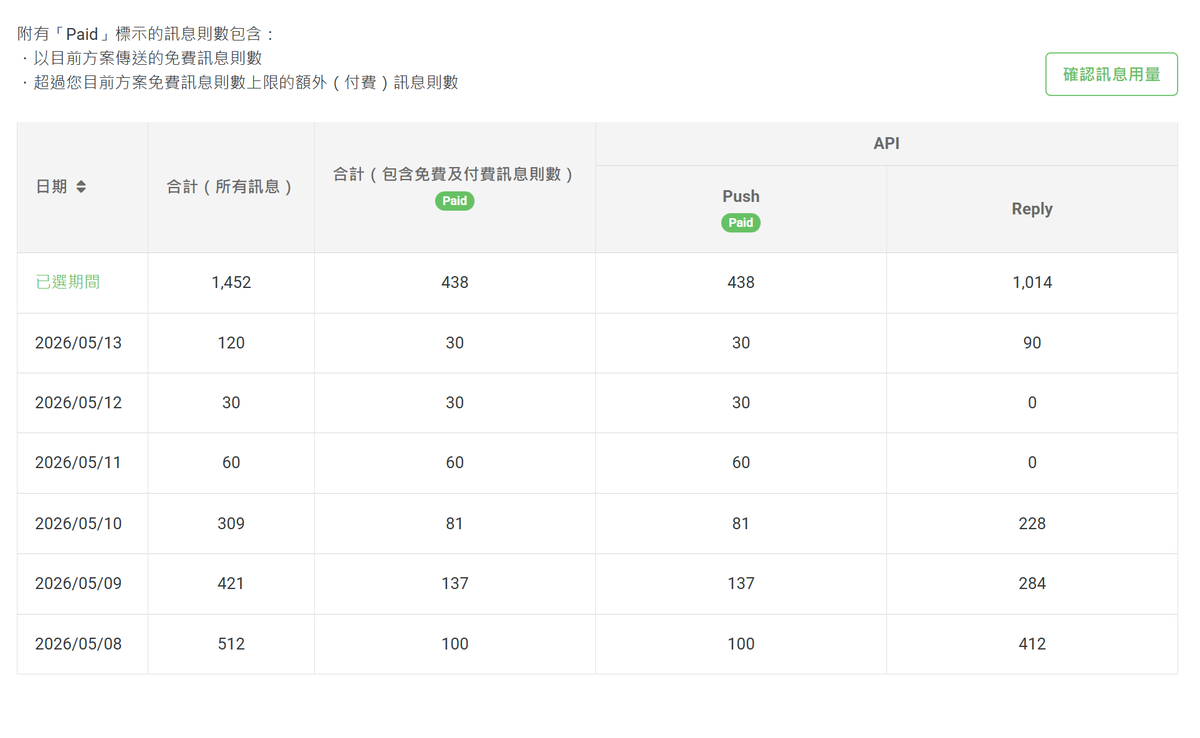Select the Paid-total 137 in 2026/05/09 row
Image resolution: width=1200 pixels, height=738 pixels.
click(x=455, y=584)
